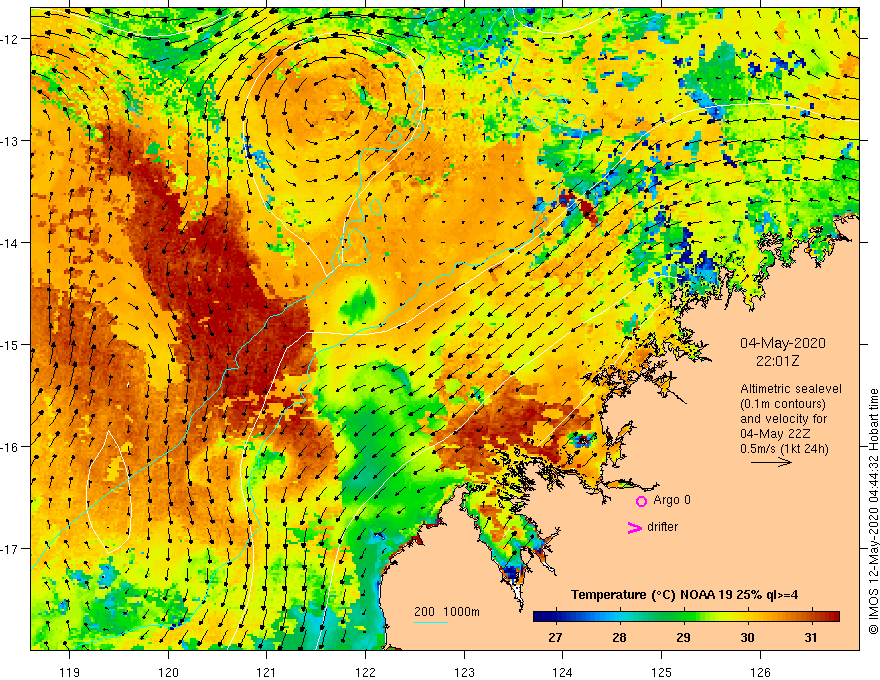Image resolution: width=880 pixels, height=680 pixels.
Task: Click latitude axis label -17
Action: [x=11, y=549]
